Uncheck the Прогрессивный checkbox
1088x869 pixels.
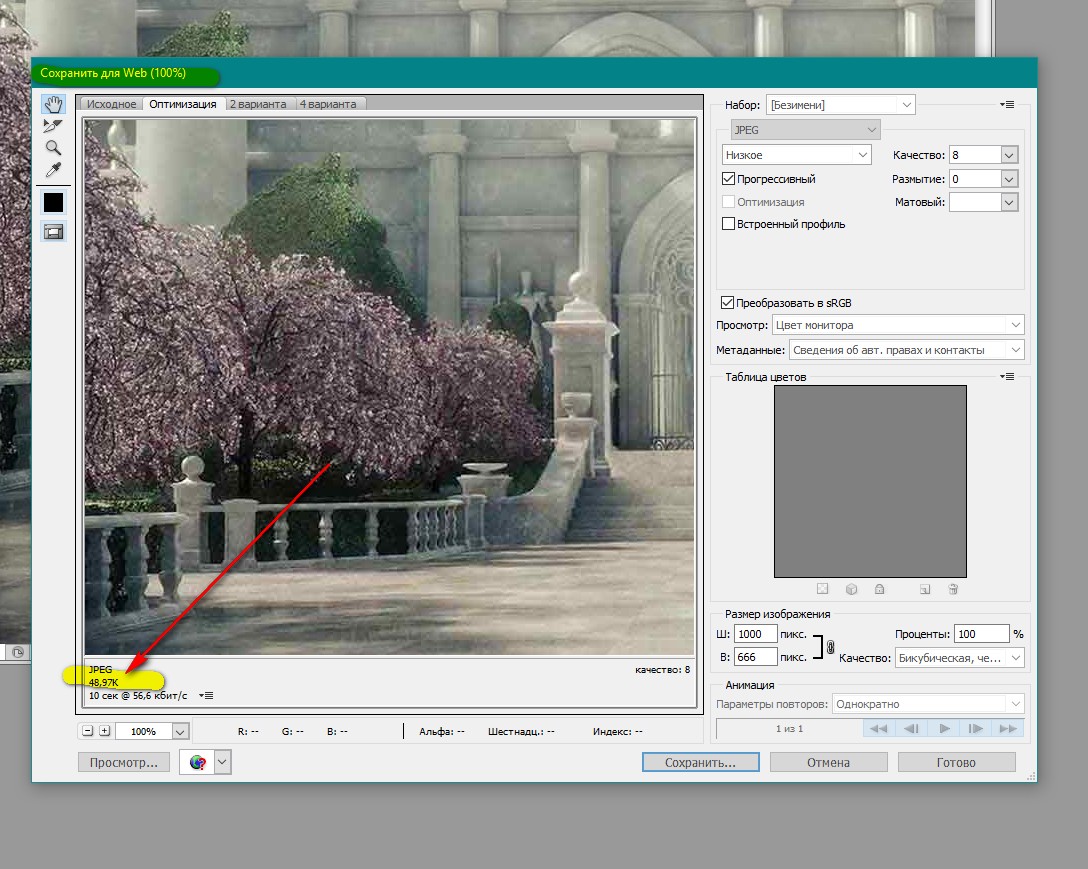[729, 179]
